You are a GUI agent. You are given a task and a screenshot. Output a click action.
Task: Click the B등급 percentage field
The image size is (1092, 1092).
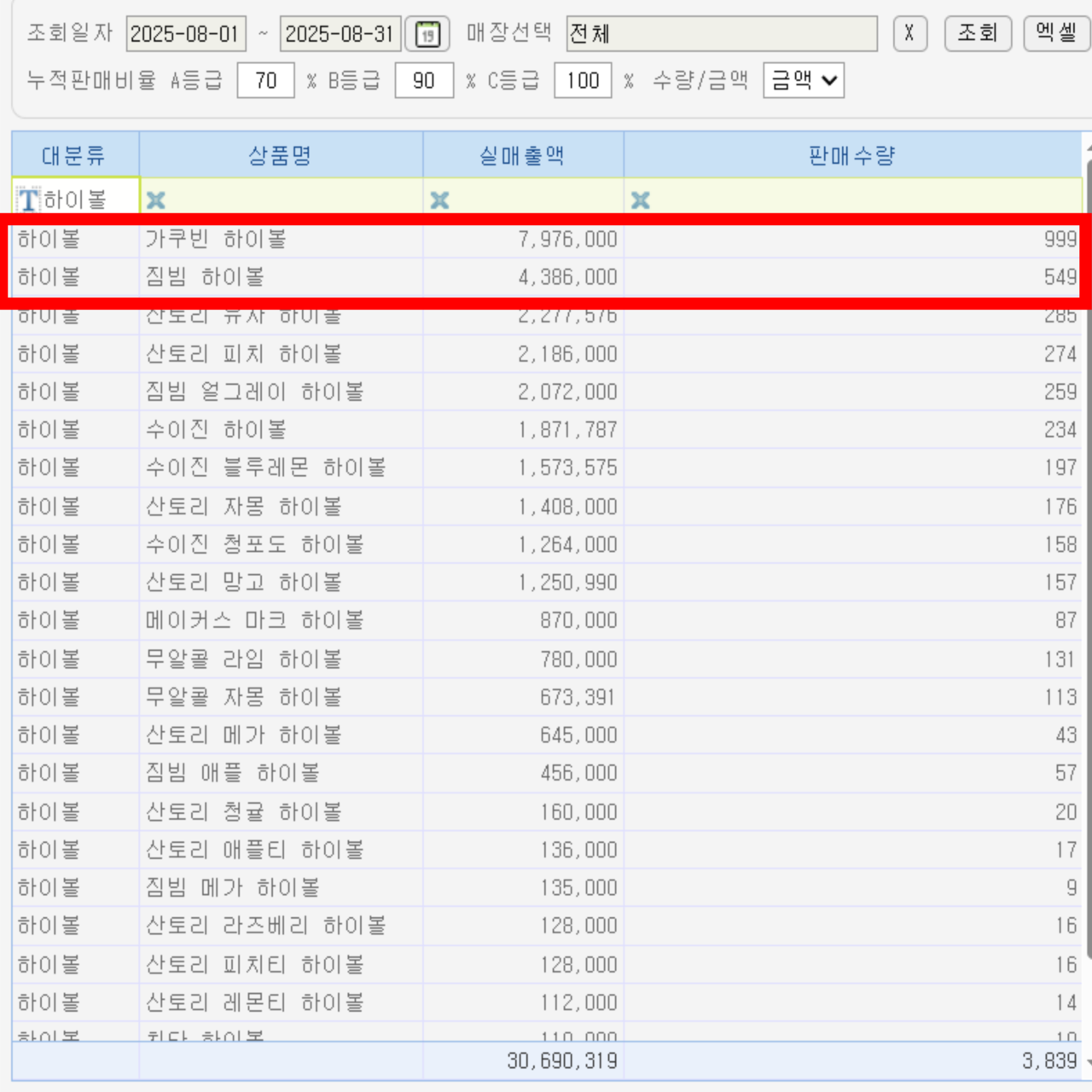click(424, 81)
